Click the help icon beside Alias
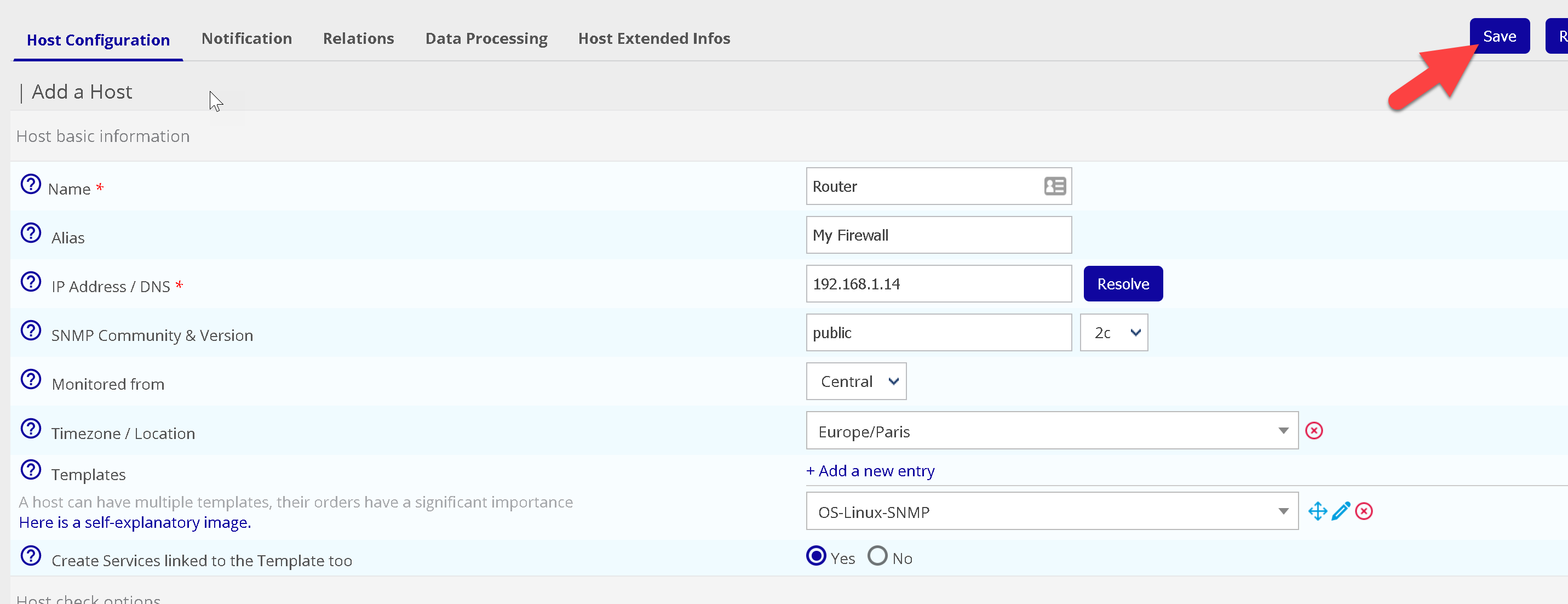Image resolution: width=1568 pixels, height=604 pixels. [x=31, y=232]
